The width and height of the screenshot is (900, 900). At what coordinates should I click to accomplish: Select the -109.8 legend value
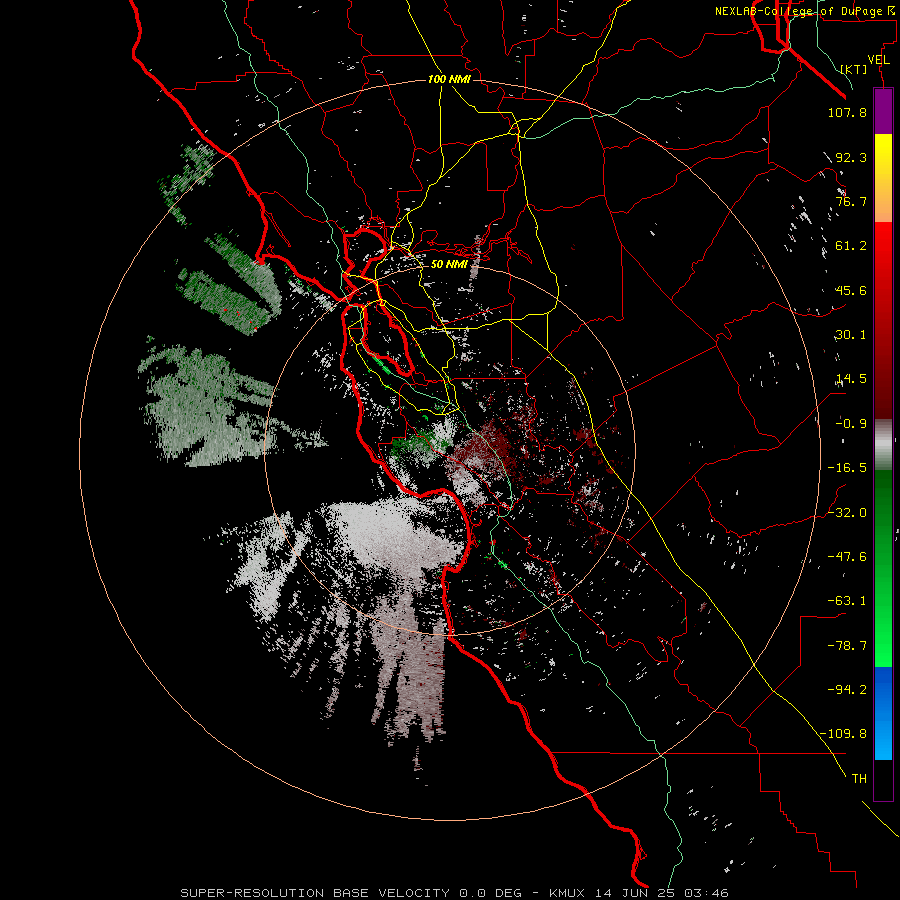point(843,734)
